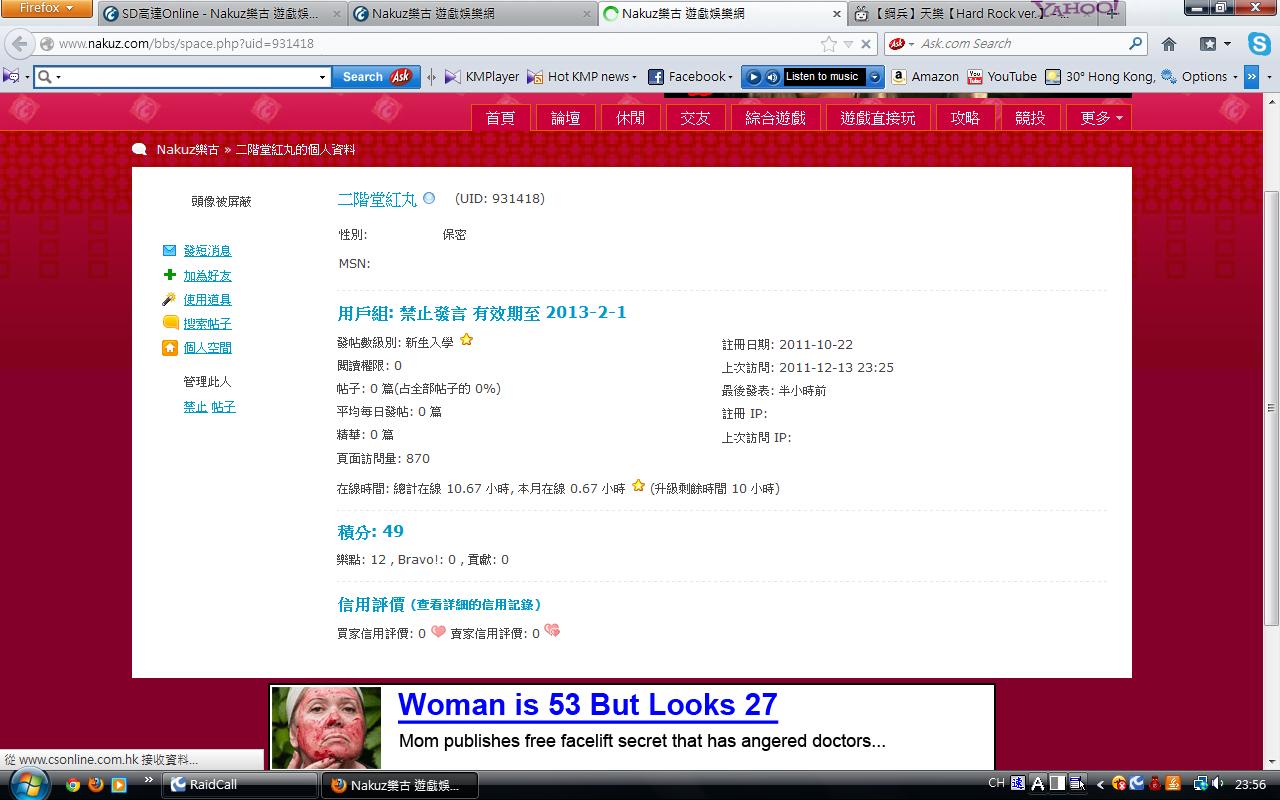Click the Amazon toolbar shortcut

tap(925, 76)
